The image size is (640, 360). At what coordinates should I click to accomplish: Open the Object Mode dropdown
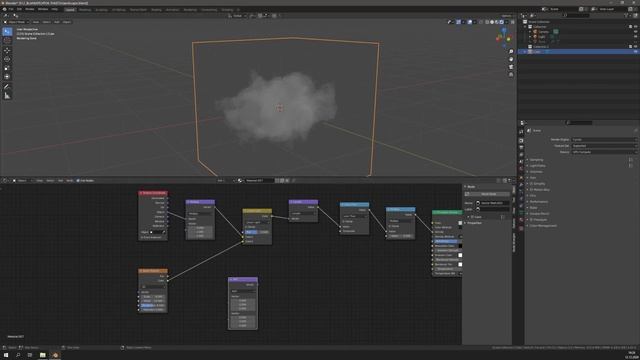tap(16, 22)
